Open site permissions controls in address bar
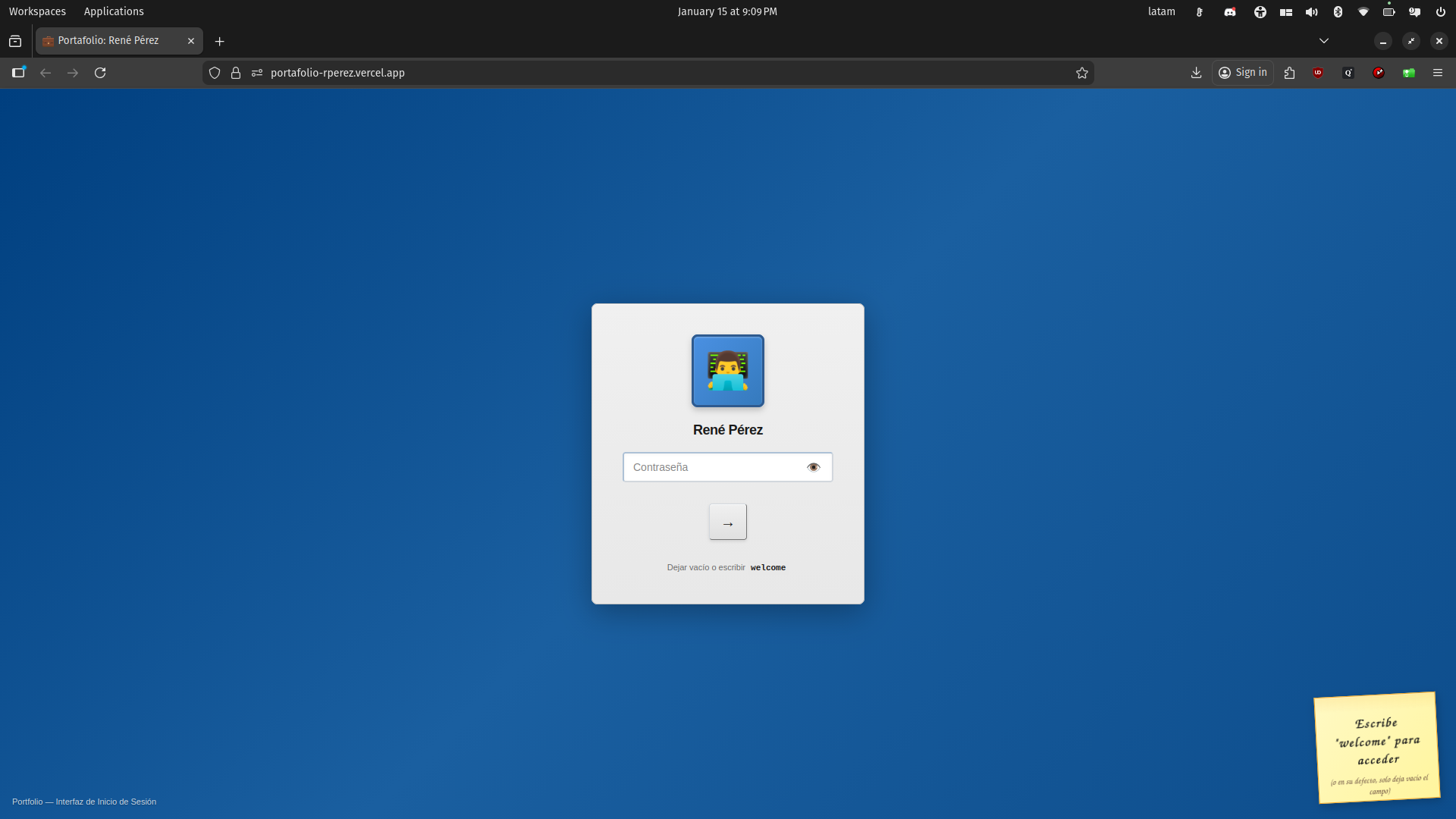Screen dimensions: 1456x819 click(257, 73)
